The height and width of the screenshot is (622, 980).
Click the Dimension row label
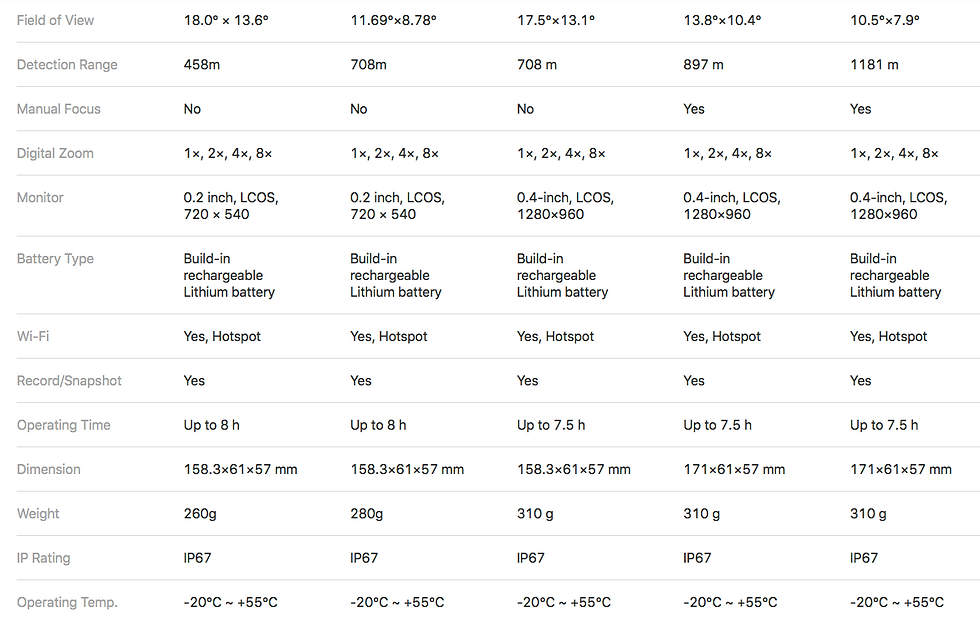coord(48,469)
